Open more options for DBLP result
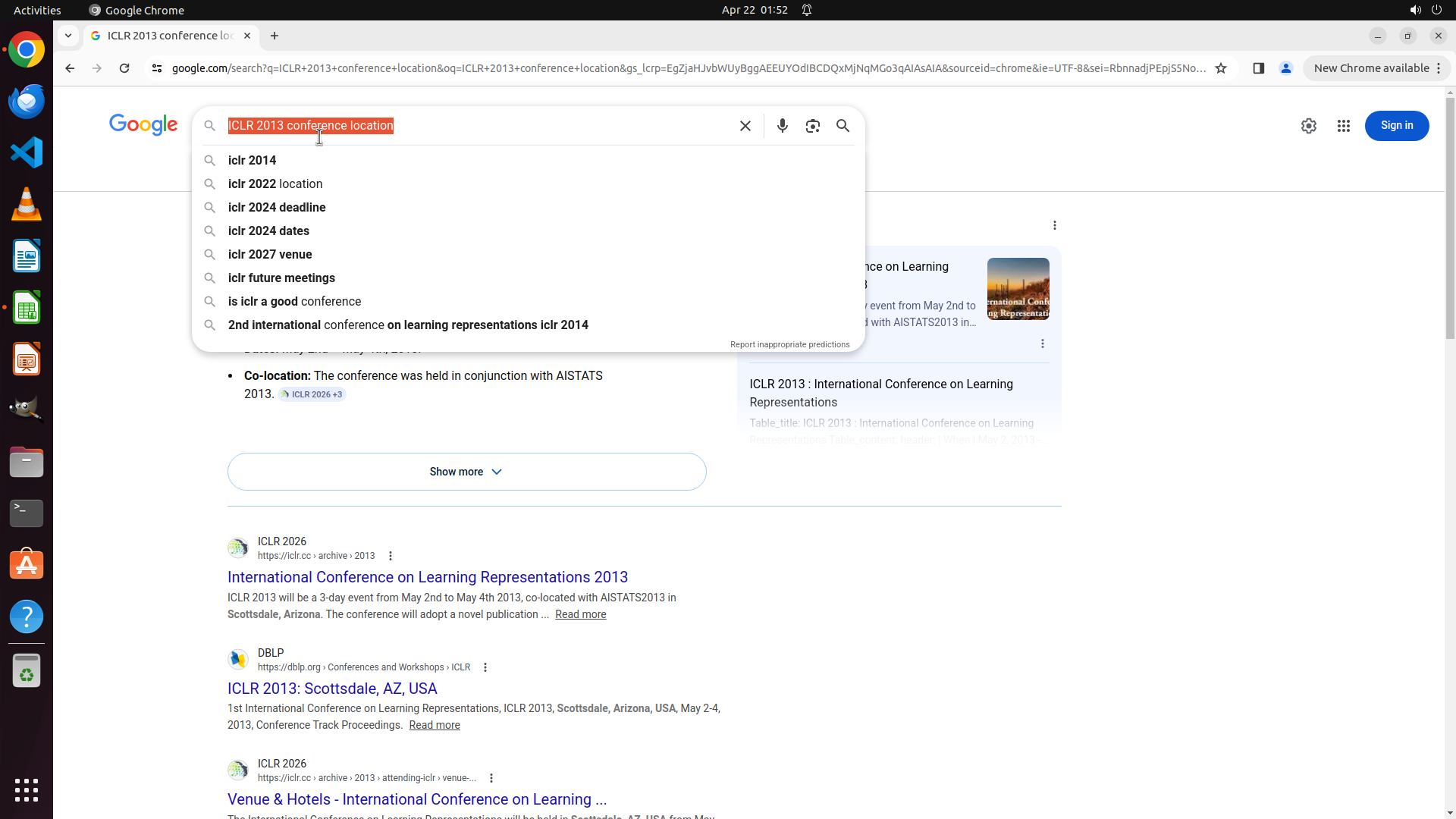The width and height of the screenshot is (1456, 819). click(485, 667)
